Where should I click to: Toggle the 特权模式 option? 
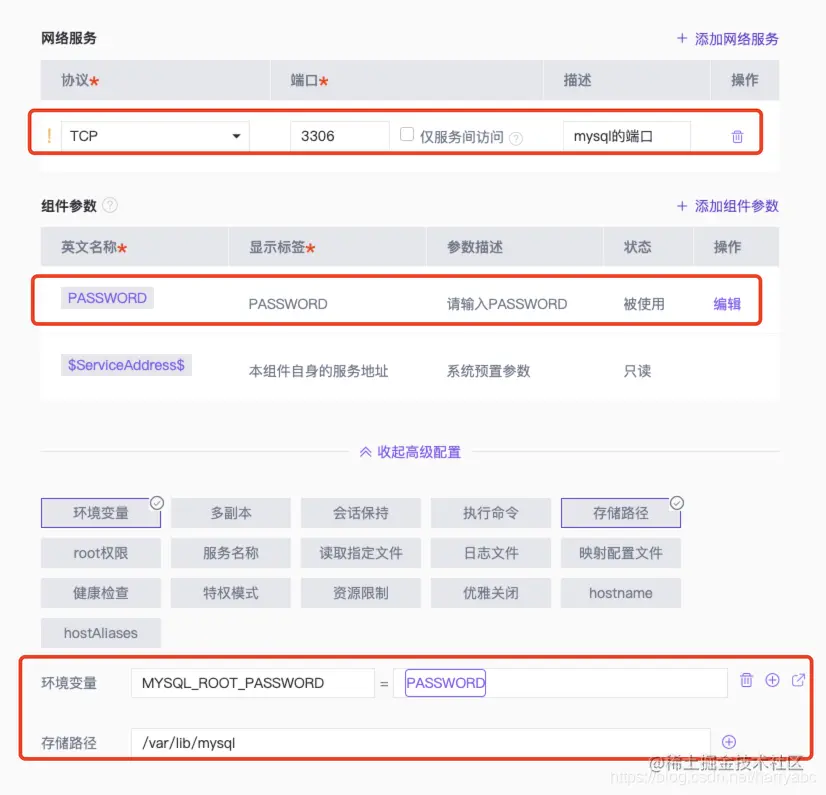point(230,592)
